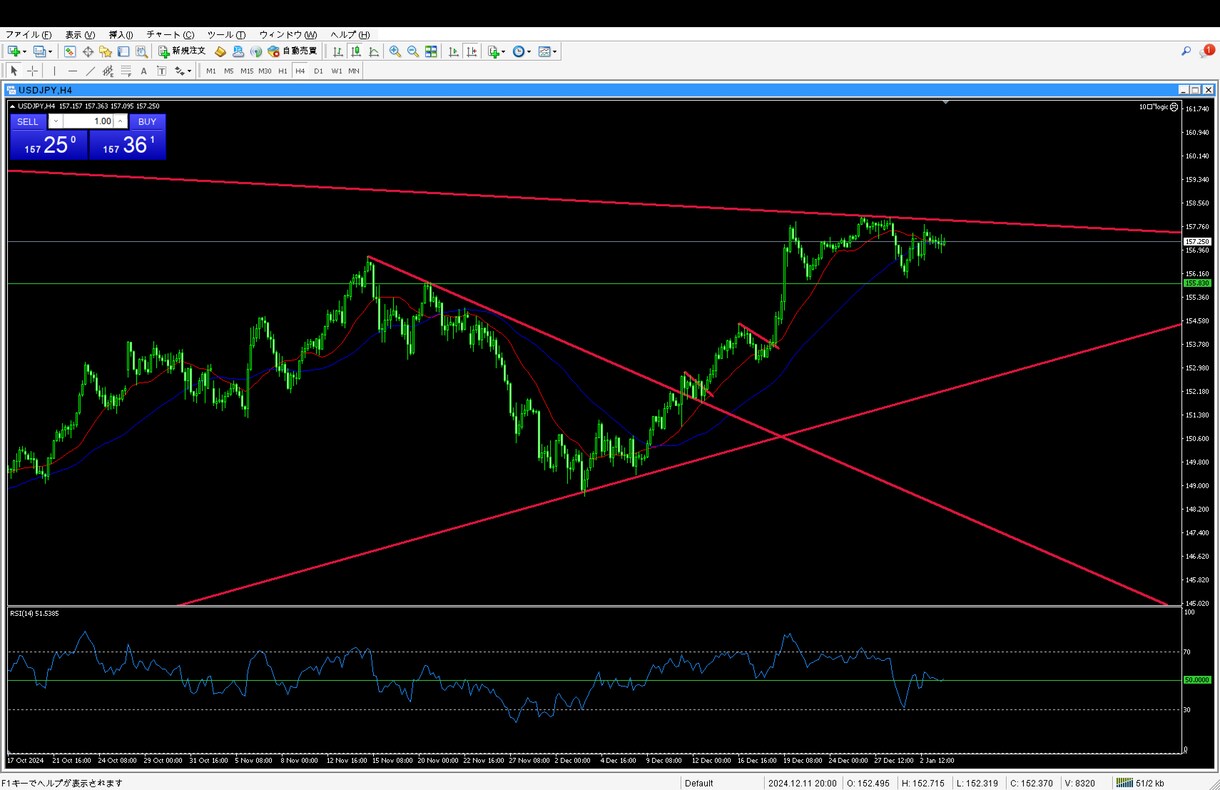The height and width of the screenshot is (790, 1220).
Task: Expand the profiles dropdown arrow
Action: (x=50, y=51)
